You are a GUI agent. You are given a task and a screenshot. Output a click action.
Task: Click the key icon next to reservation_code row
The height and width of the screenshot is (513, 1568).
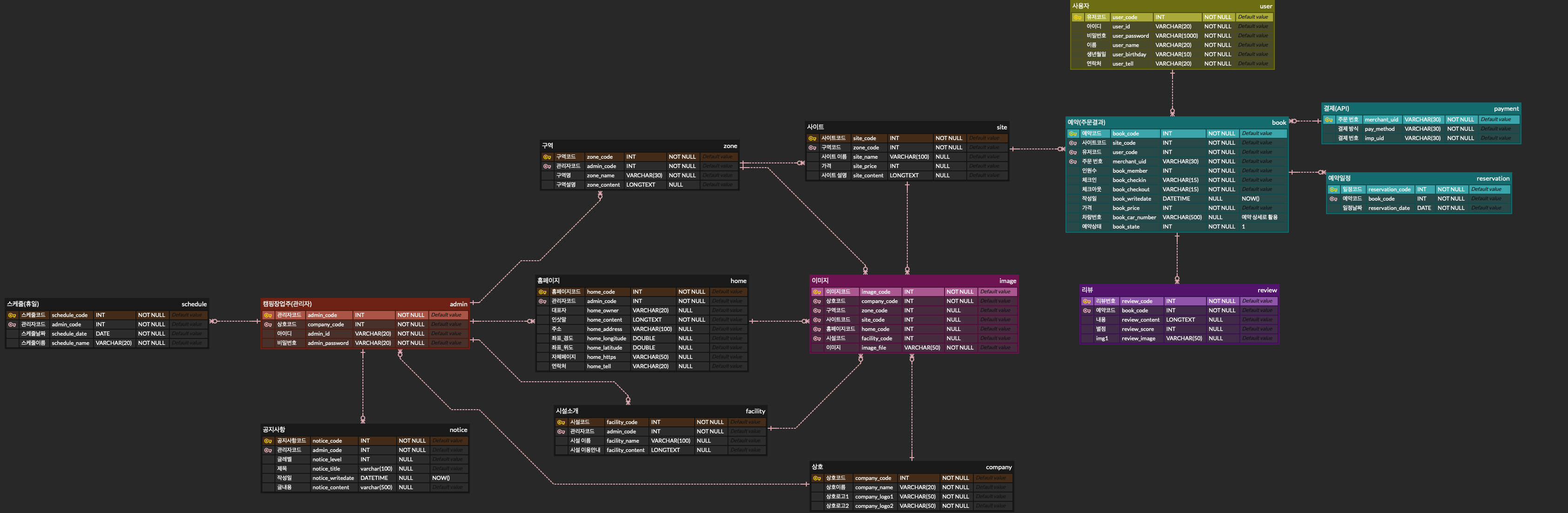pyautogui.click(x=1333, y=189)
